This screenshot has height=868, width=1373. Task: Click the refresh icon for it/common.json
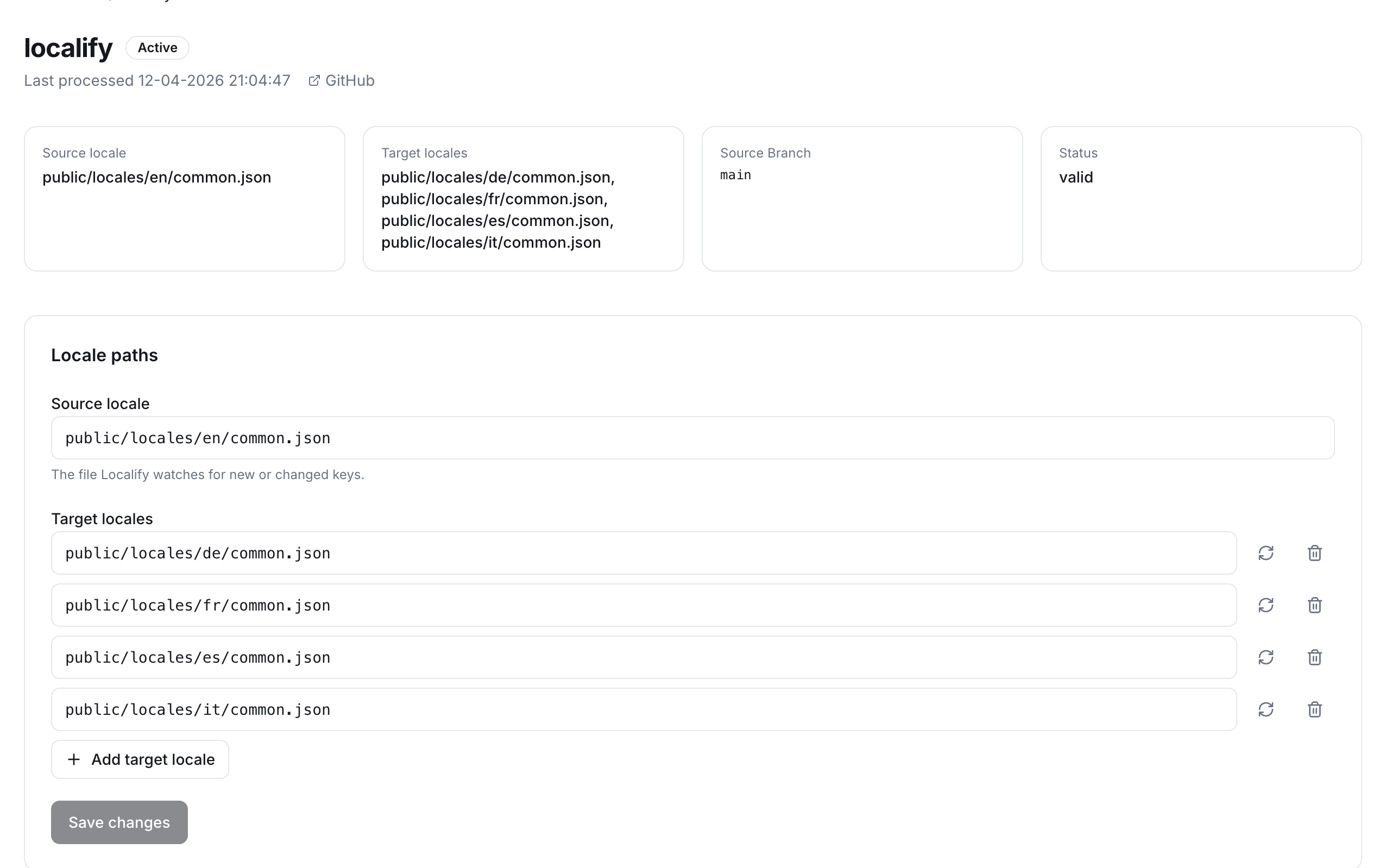coord(1266,709)
